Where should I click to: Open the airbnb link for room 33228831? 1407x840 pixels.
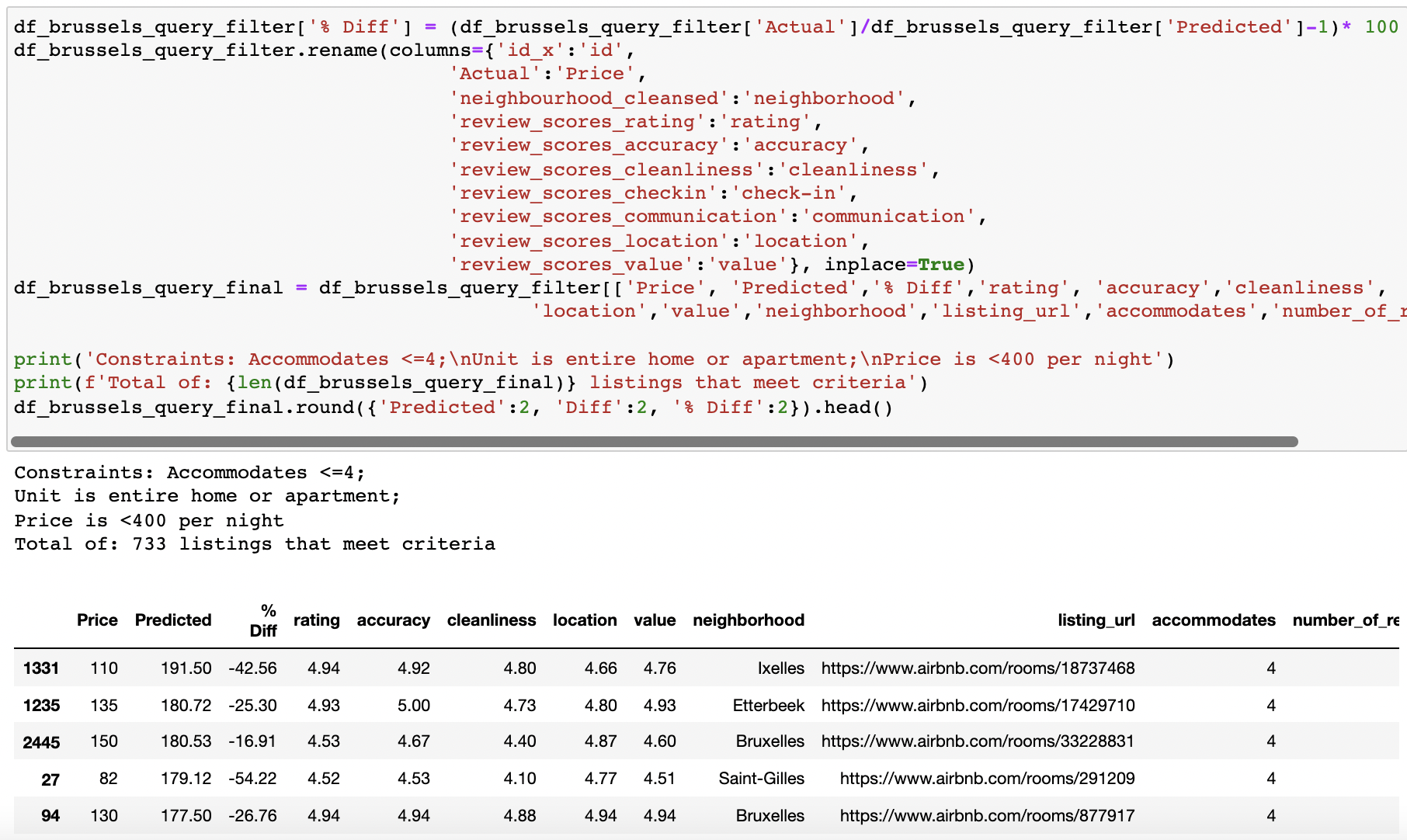point(978,741)
